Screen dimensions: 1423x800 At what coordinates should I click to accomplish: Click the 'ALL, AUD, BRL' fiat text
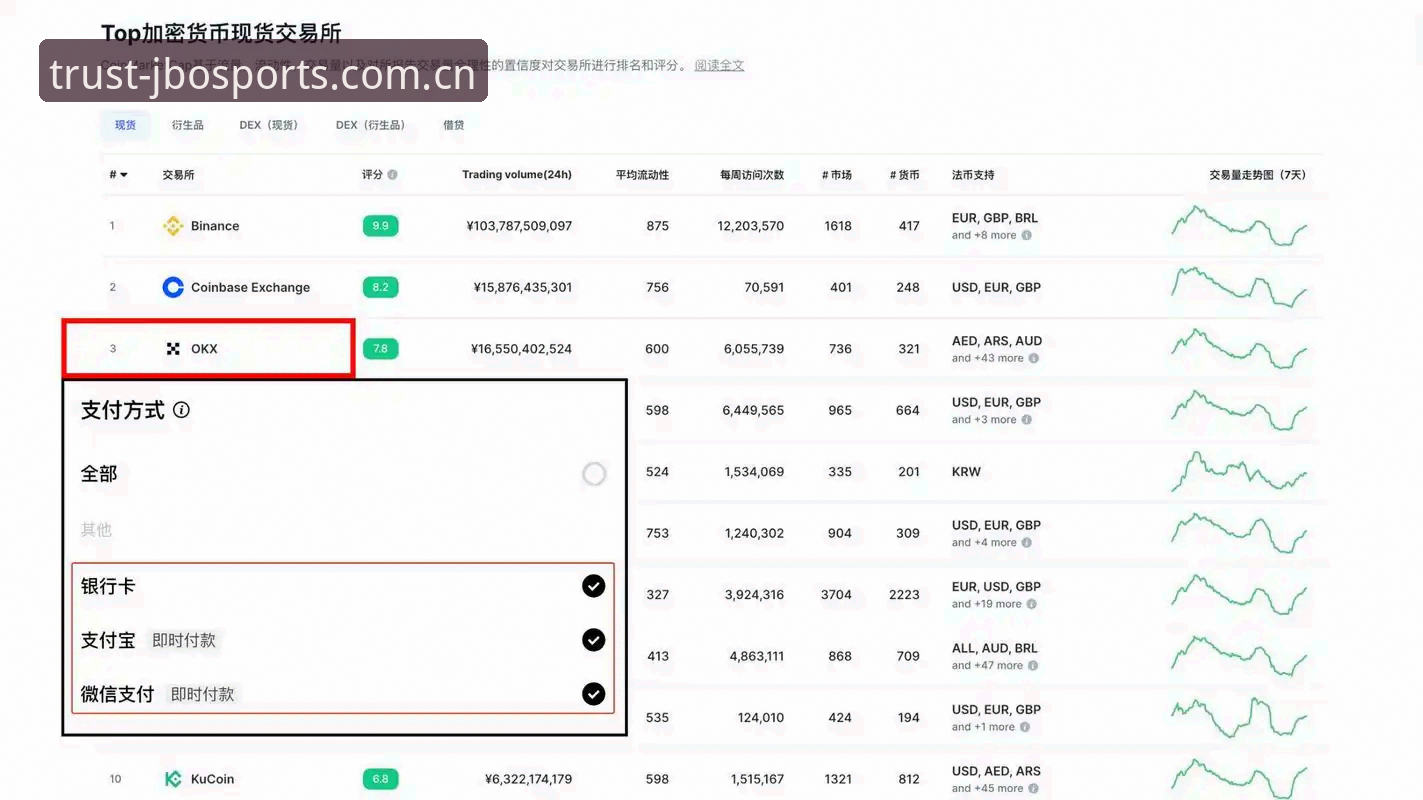pos(996,648)
